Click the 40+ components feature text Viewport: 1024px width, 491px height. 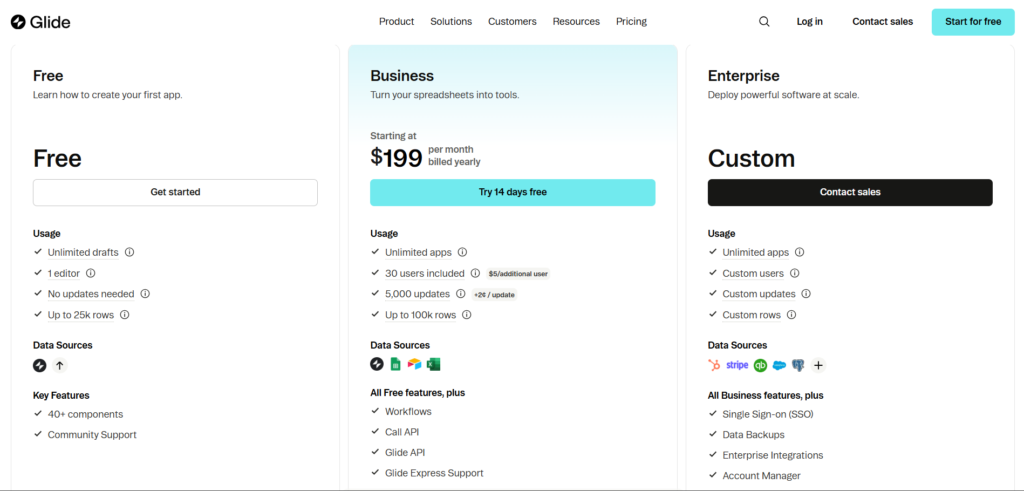pyautogui.click(x=86, y=414)
